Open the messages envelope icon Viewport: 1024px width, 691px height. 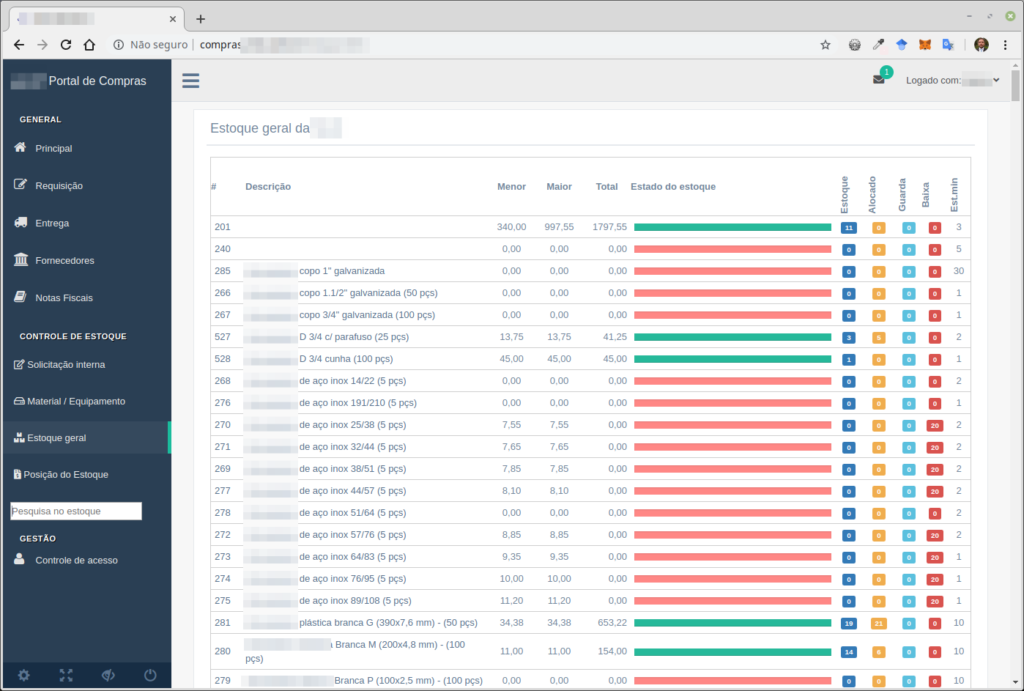click(x=879, y=80)
